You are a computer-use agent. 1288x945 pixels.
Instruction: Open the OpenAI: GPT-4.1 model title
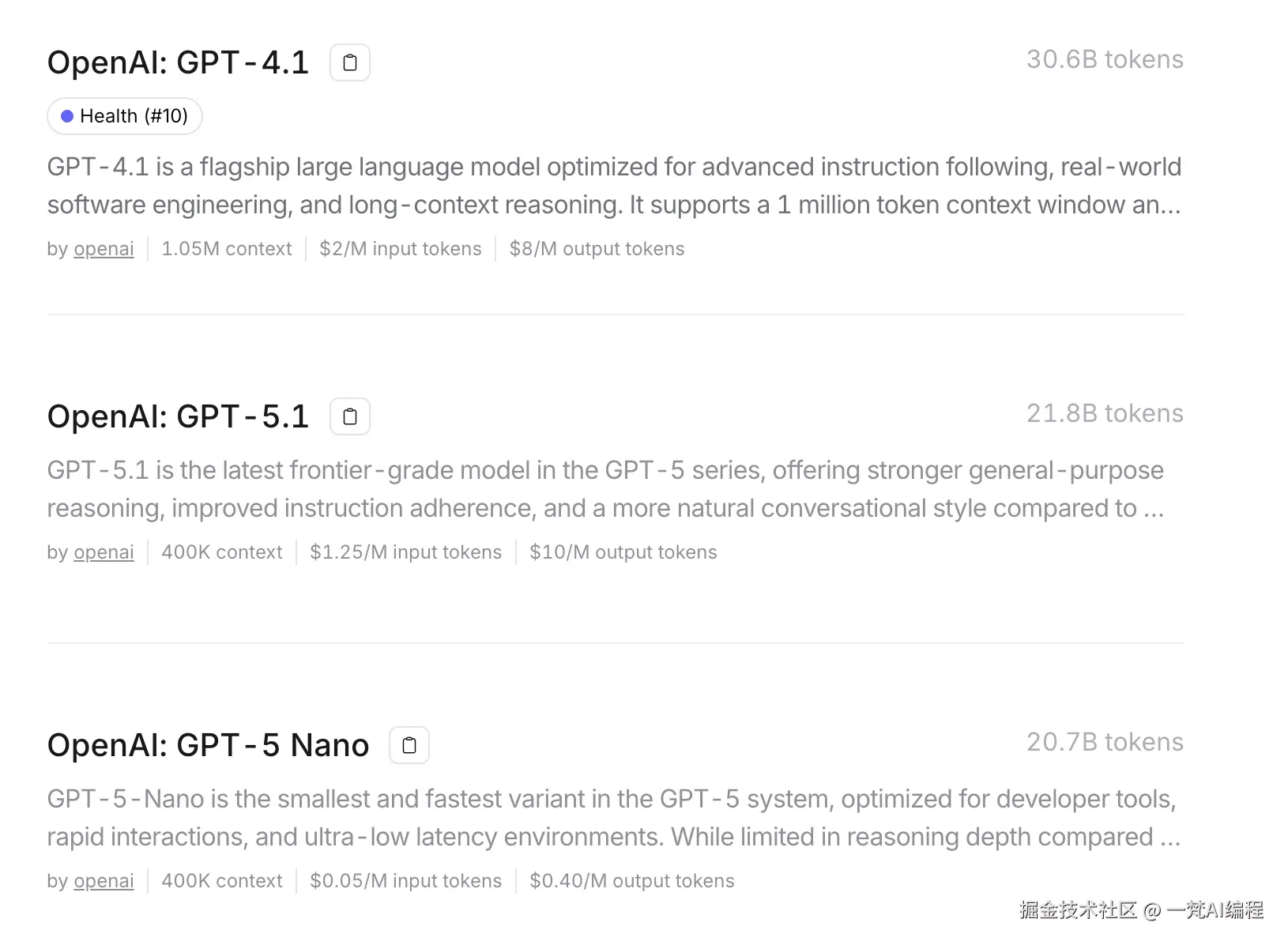[178, 62]
